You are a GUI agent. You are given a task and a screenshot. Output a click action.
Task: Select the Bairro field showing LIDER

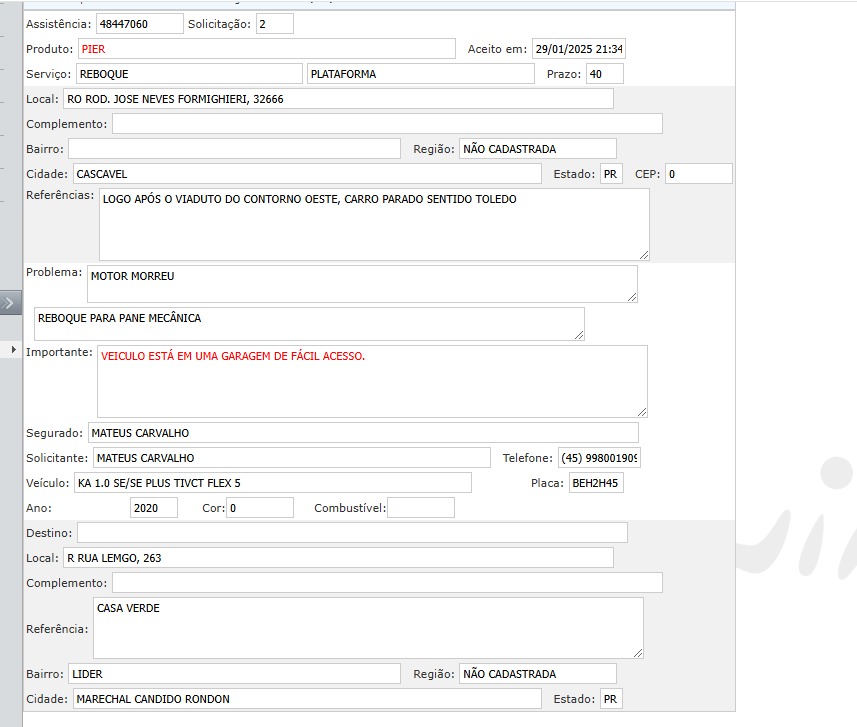coord(234,674)
